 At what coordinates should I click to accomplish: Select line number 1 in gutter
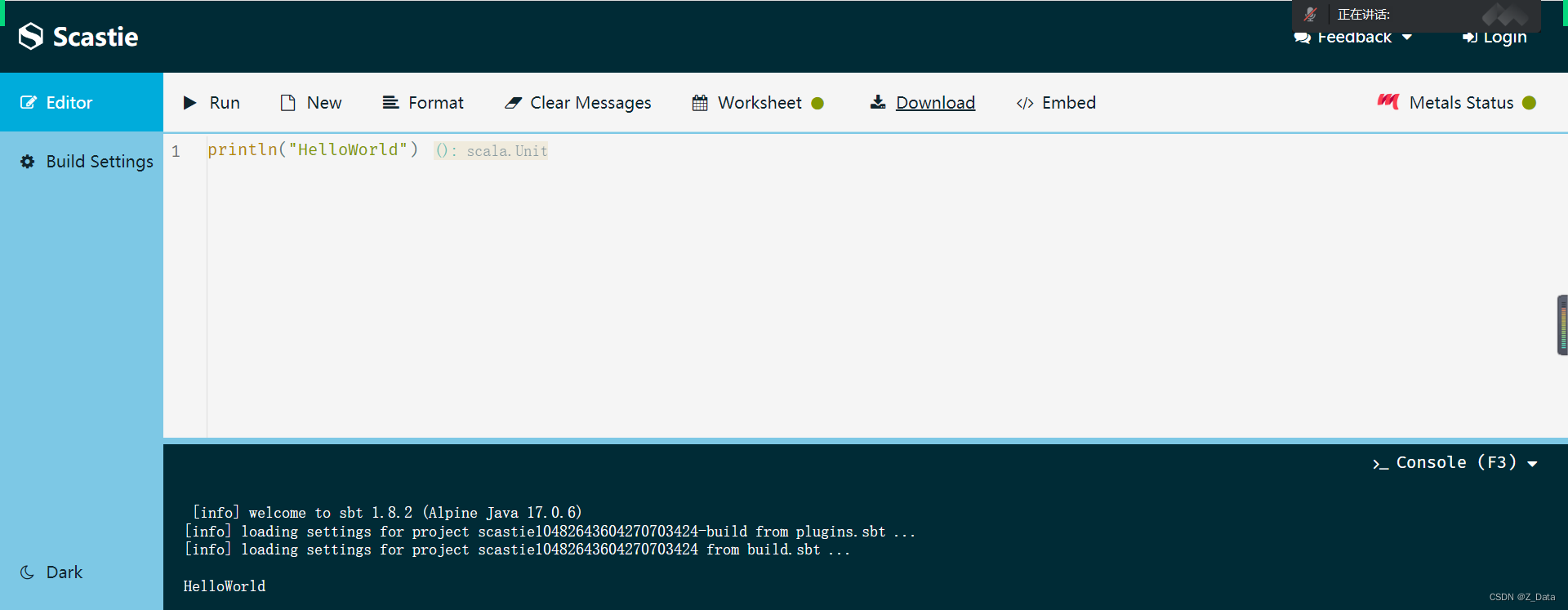pyautogui.click(x=176, y=151)
